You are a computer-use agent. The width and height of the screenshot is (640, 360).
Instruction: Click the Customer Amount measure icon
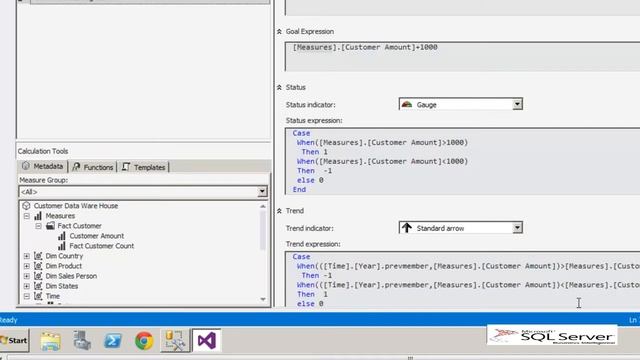point(62,236)
